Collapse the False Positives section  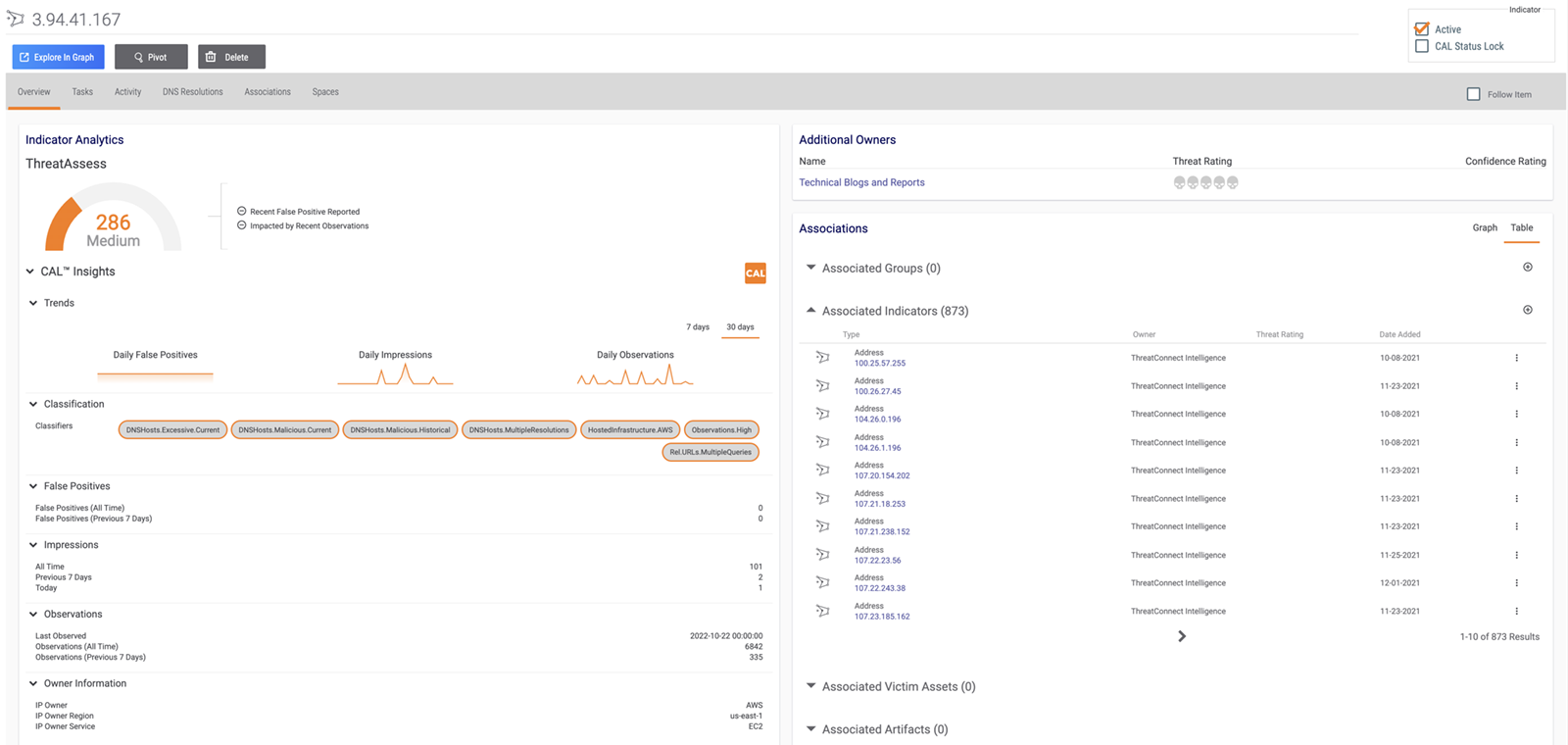pos(33,486)
